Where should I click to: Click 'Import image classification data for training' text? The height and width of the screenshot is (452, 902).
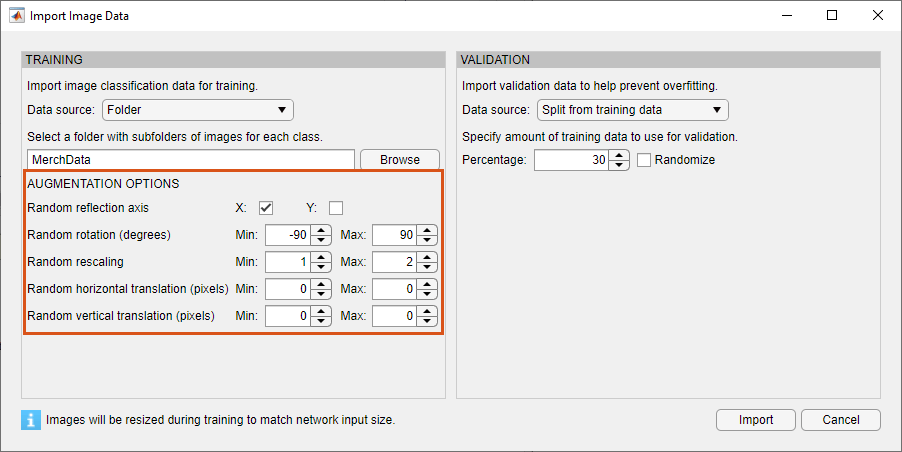[142, 86]
